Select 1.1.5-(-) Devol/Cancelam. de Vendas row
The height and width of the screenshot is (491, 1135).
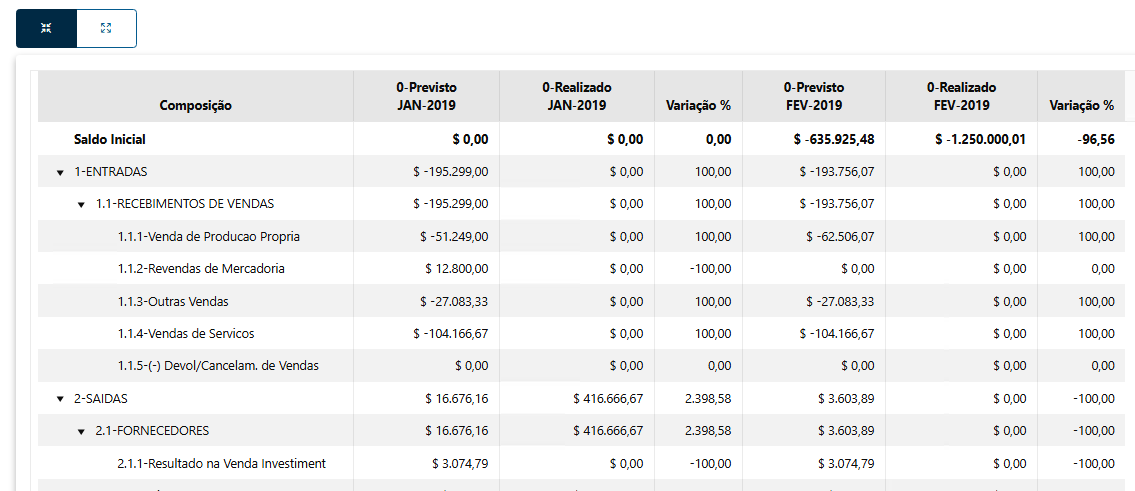[217, 366]
